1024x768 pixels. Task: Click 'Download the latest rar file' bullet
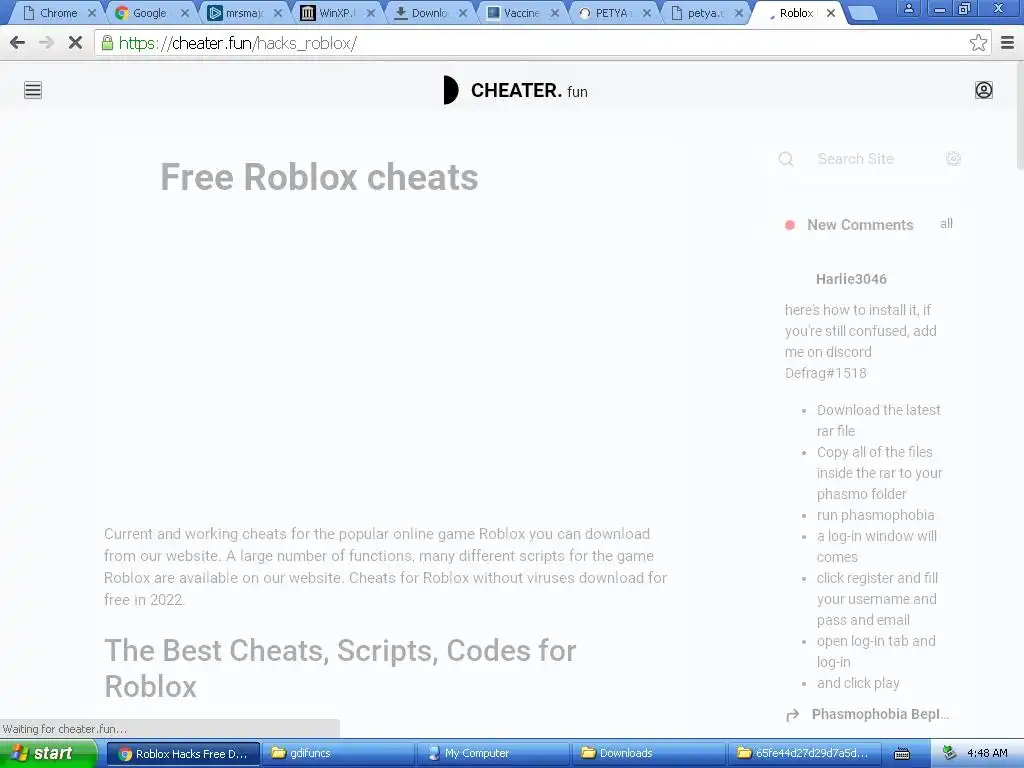point(878,421)
